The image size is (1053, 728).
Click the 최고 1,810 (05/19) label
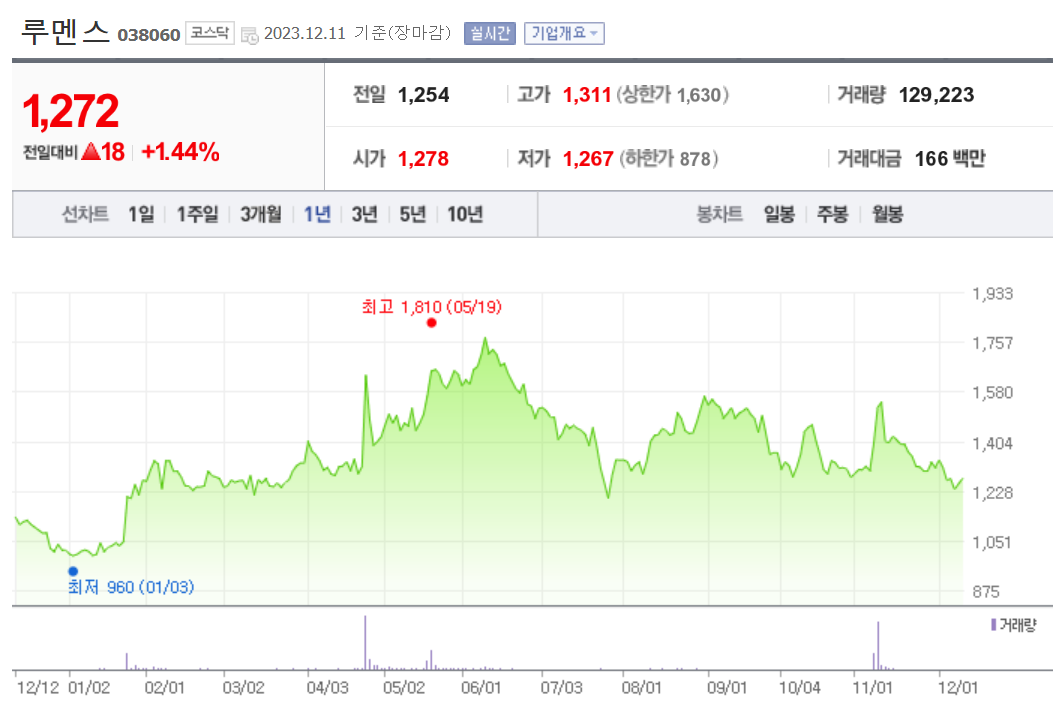click(x=432, y=307)
